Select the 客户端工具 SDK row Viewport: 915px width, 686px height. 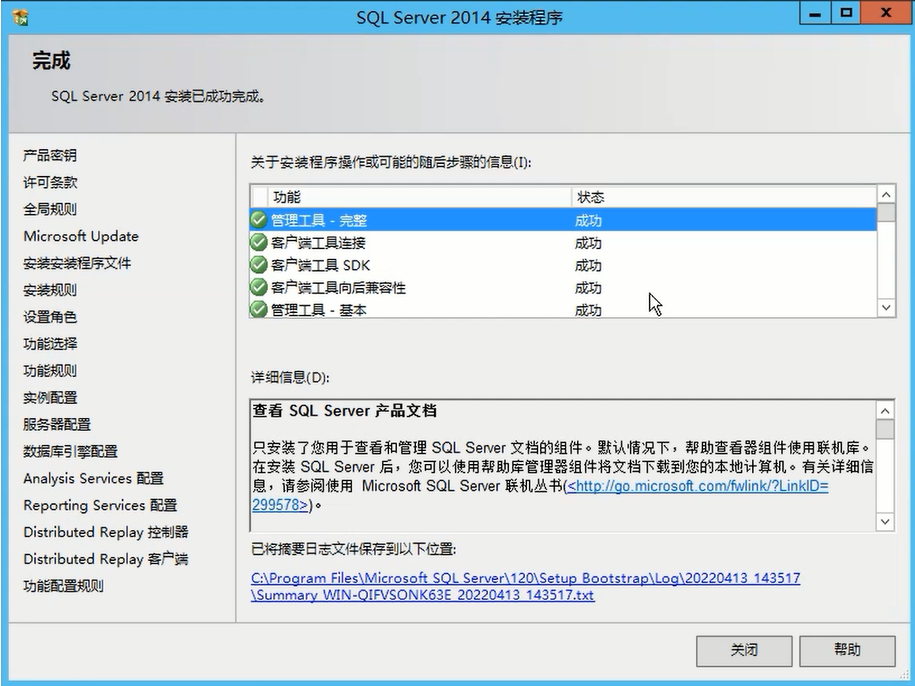[x=563, y=265]
